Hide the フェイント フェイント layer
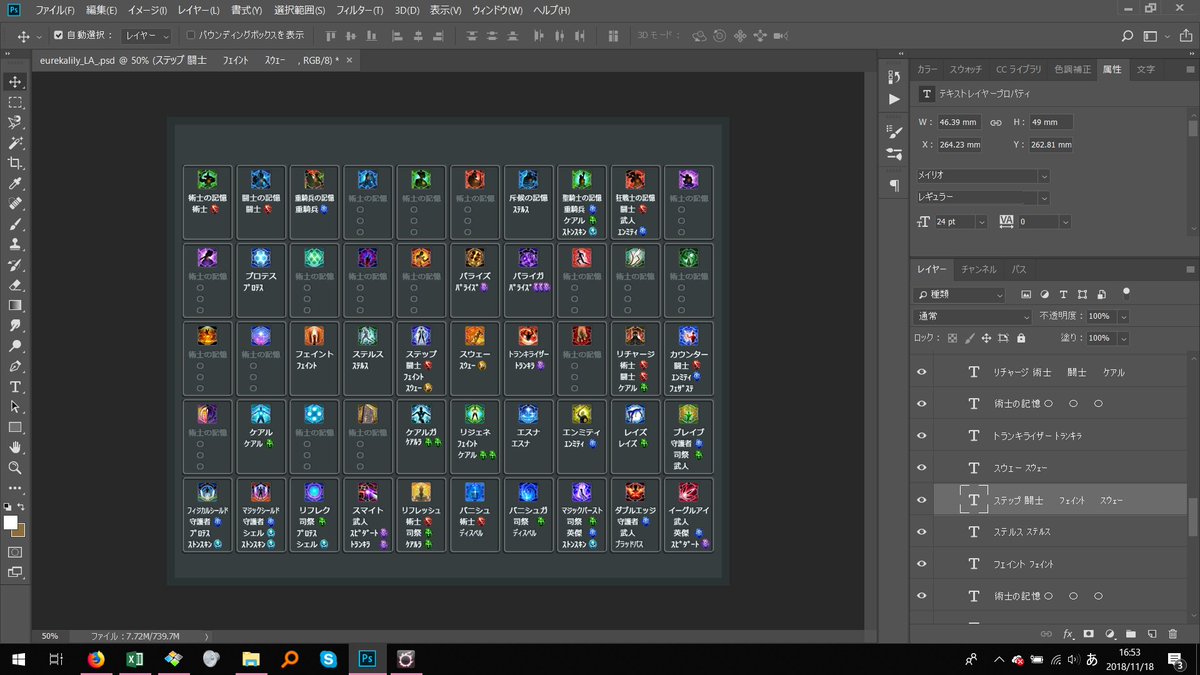The height and width of the screenshot is (675, 1200). (921, 564)
